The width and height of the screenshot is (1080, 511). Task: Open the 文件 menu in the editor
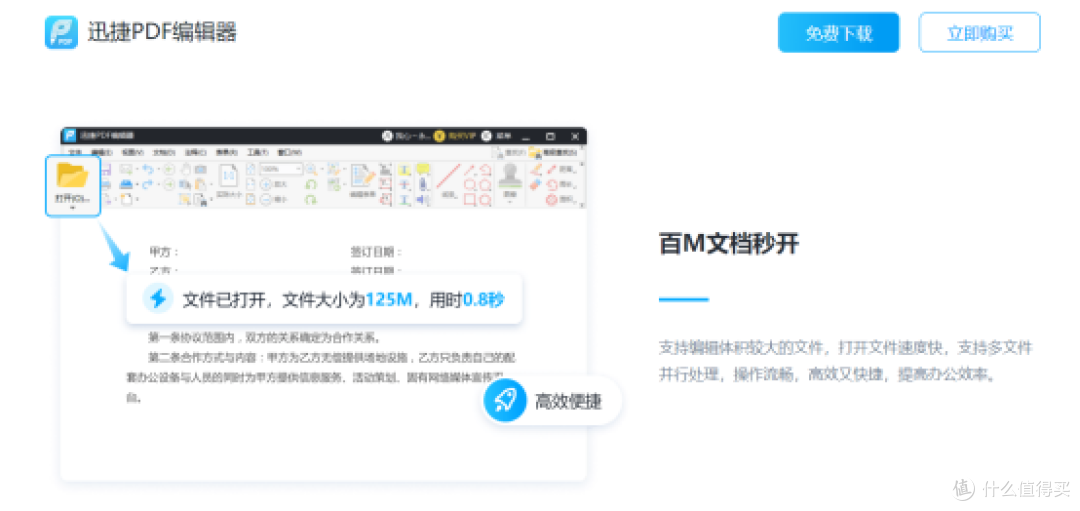pos(74,152)
